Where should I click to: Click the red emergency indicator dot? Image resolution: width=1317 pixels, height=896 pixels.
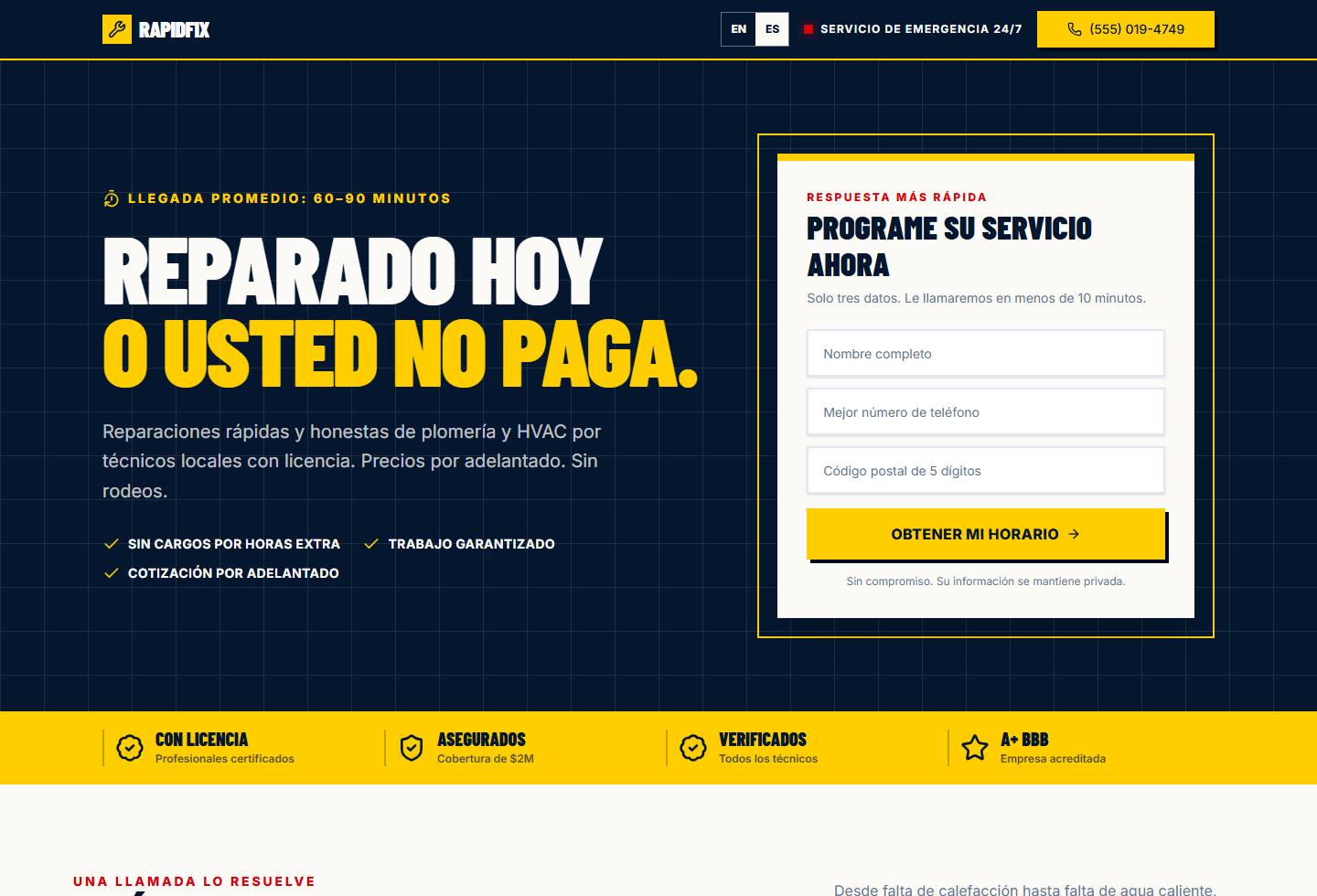(808, 29)
